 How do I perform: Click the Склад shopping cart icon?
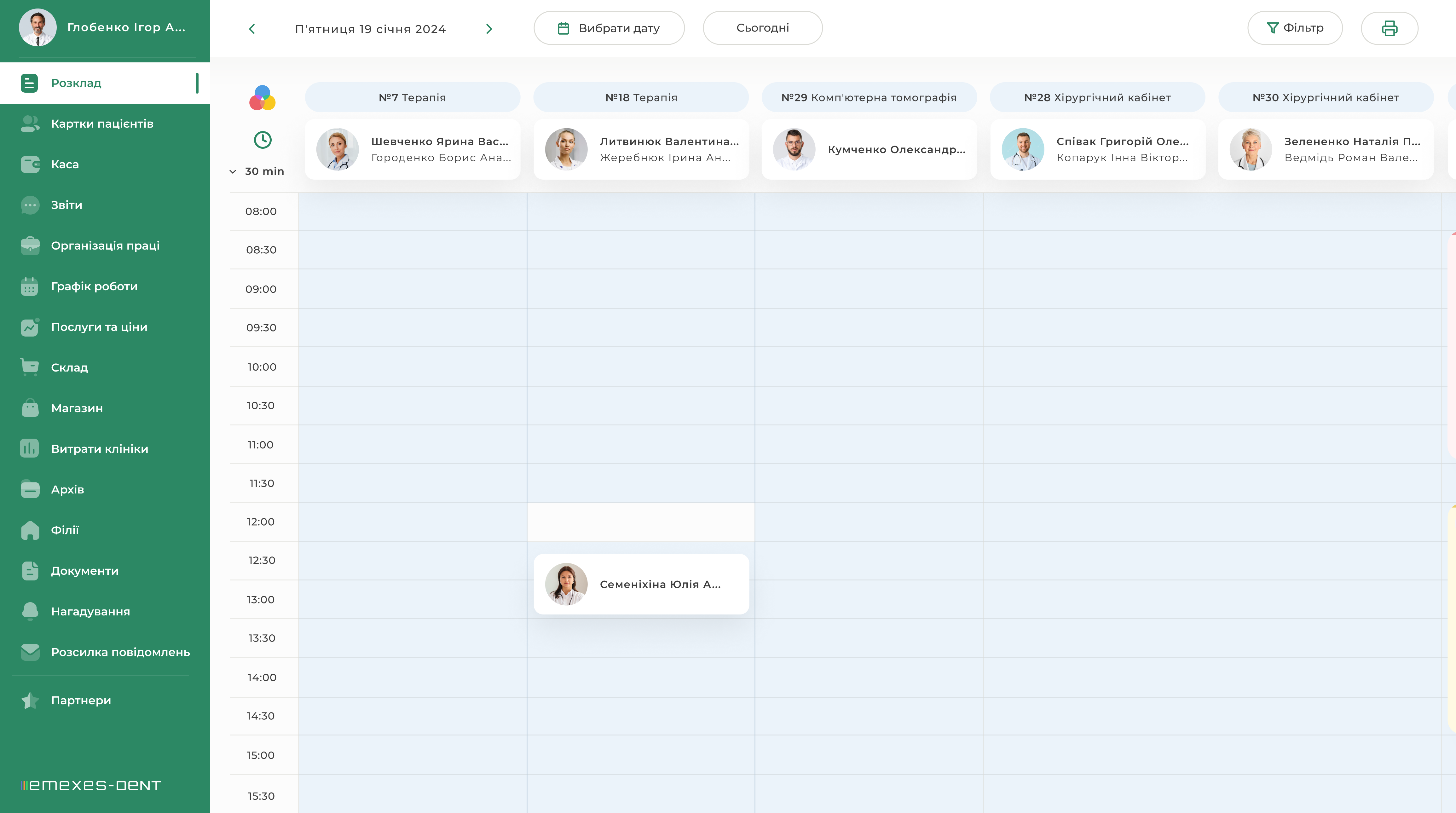point(30,367)
